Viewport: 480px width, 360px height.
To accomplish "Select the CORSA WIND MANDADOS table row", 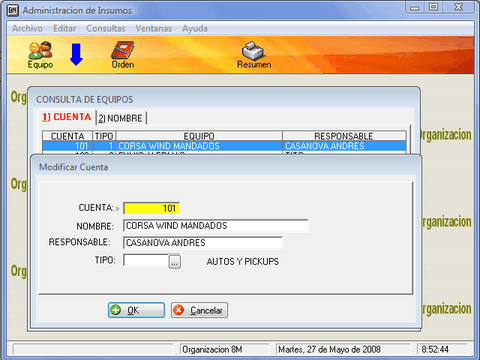I will pyautogui.click(x=224, y=146).
